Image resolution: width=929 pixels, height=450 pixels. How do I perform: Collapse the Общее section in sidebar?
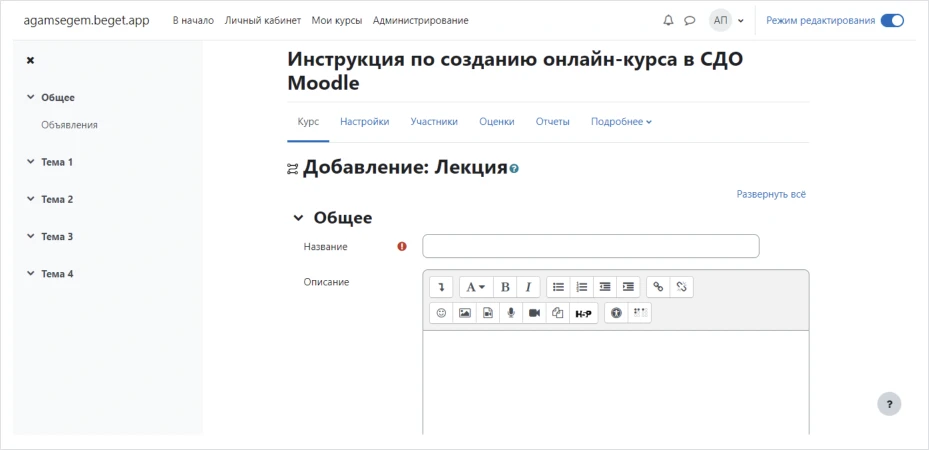[x=31, y=98]
